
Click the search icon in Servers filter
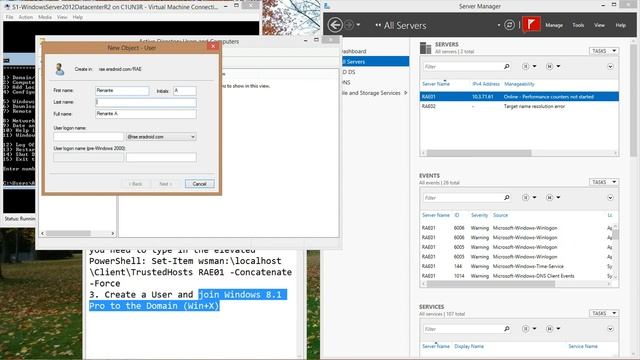click(507, 66)
